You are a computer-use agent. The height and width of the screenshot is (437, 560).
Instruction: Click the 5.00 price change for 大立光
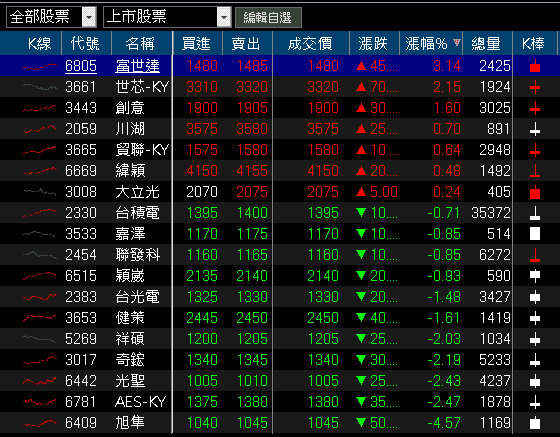384,192
